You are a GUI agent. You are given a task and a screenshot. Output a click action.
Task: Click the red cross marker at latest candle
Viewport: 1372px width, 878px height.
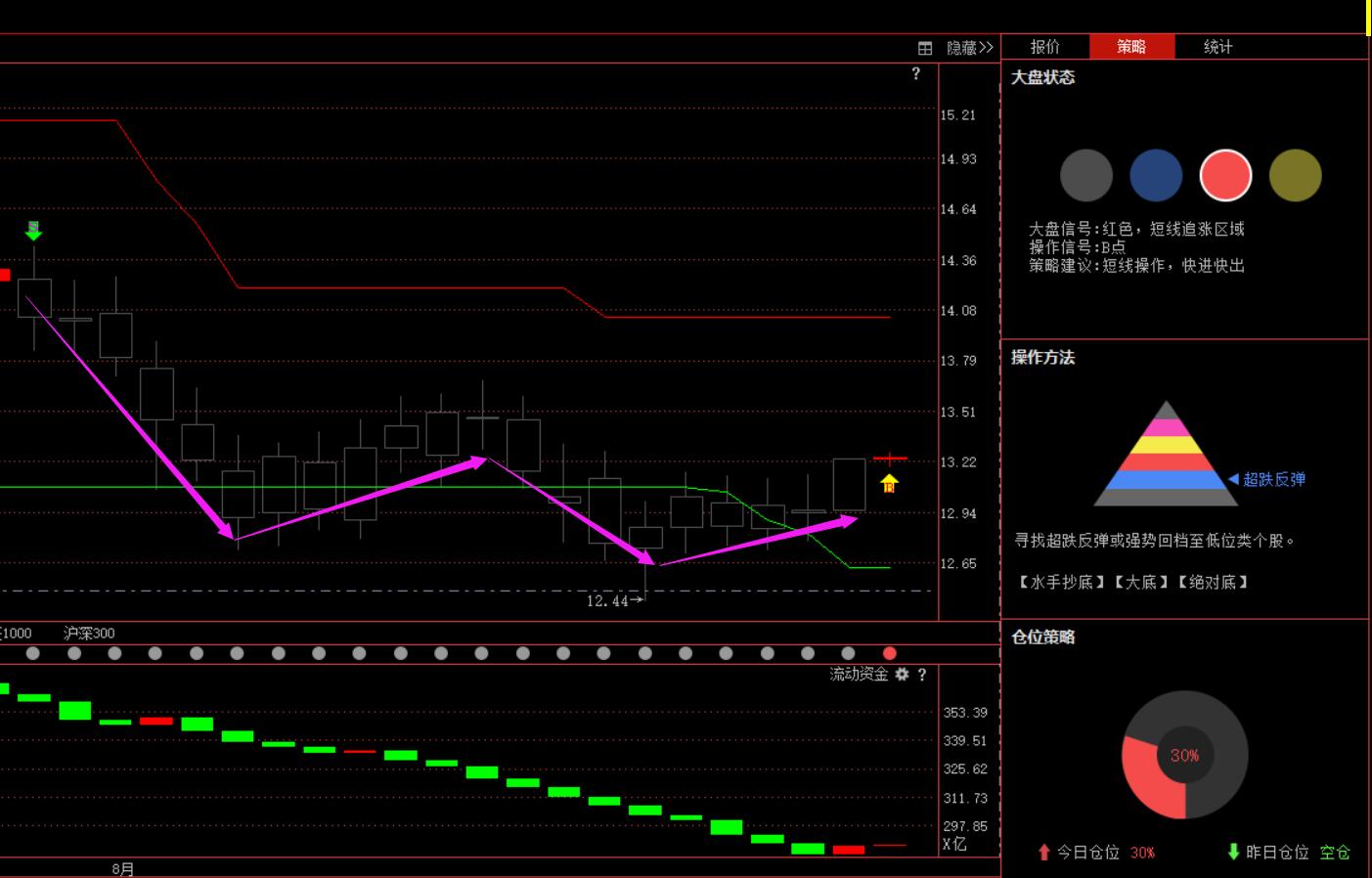click(x=890, y=458)
